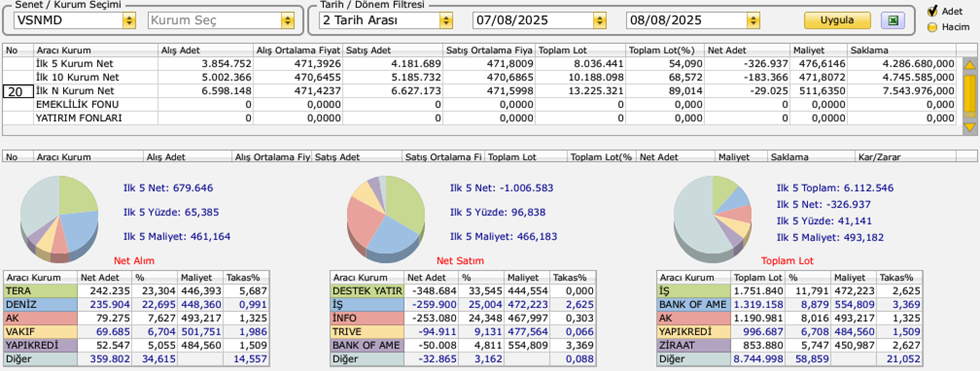Click top table Saklama column header
The height and width of the screenshot is (371, 980).
point(902,50)
